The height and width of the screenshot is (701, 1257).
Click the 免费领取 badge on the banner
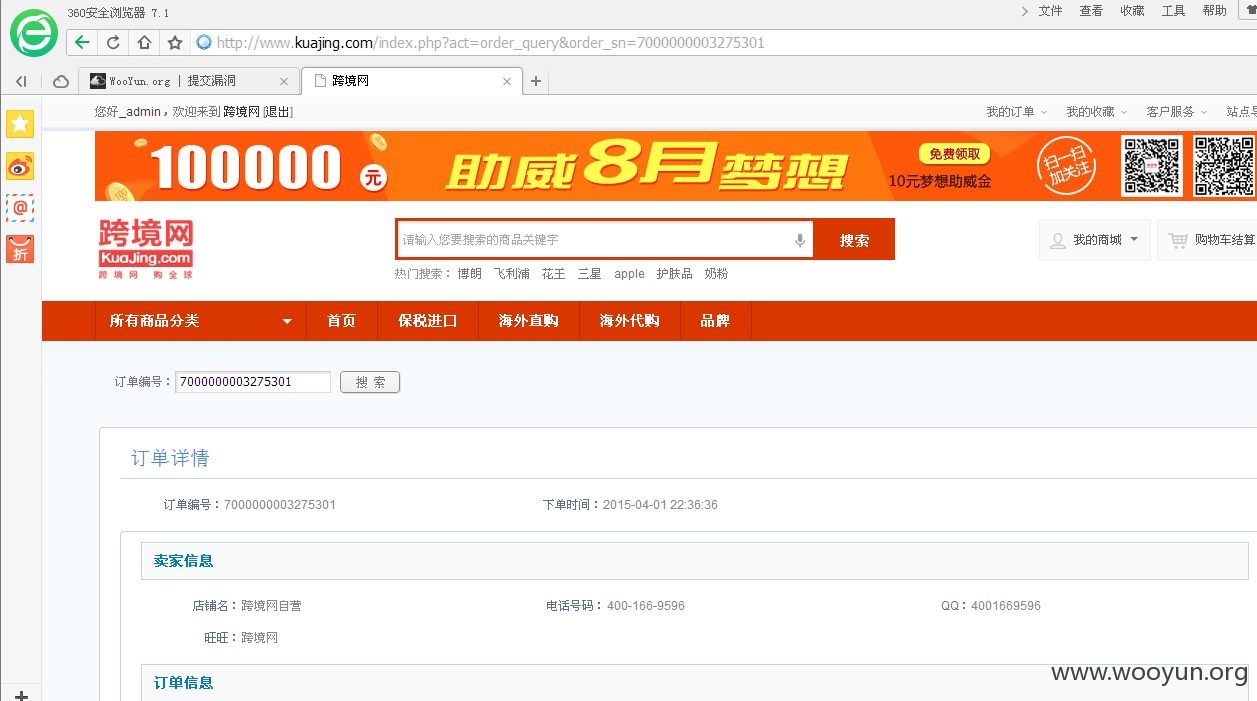[x=955, y=154]
